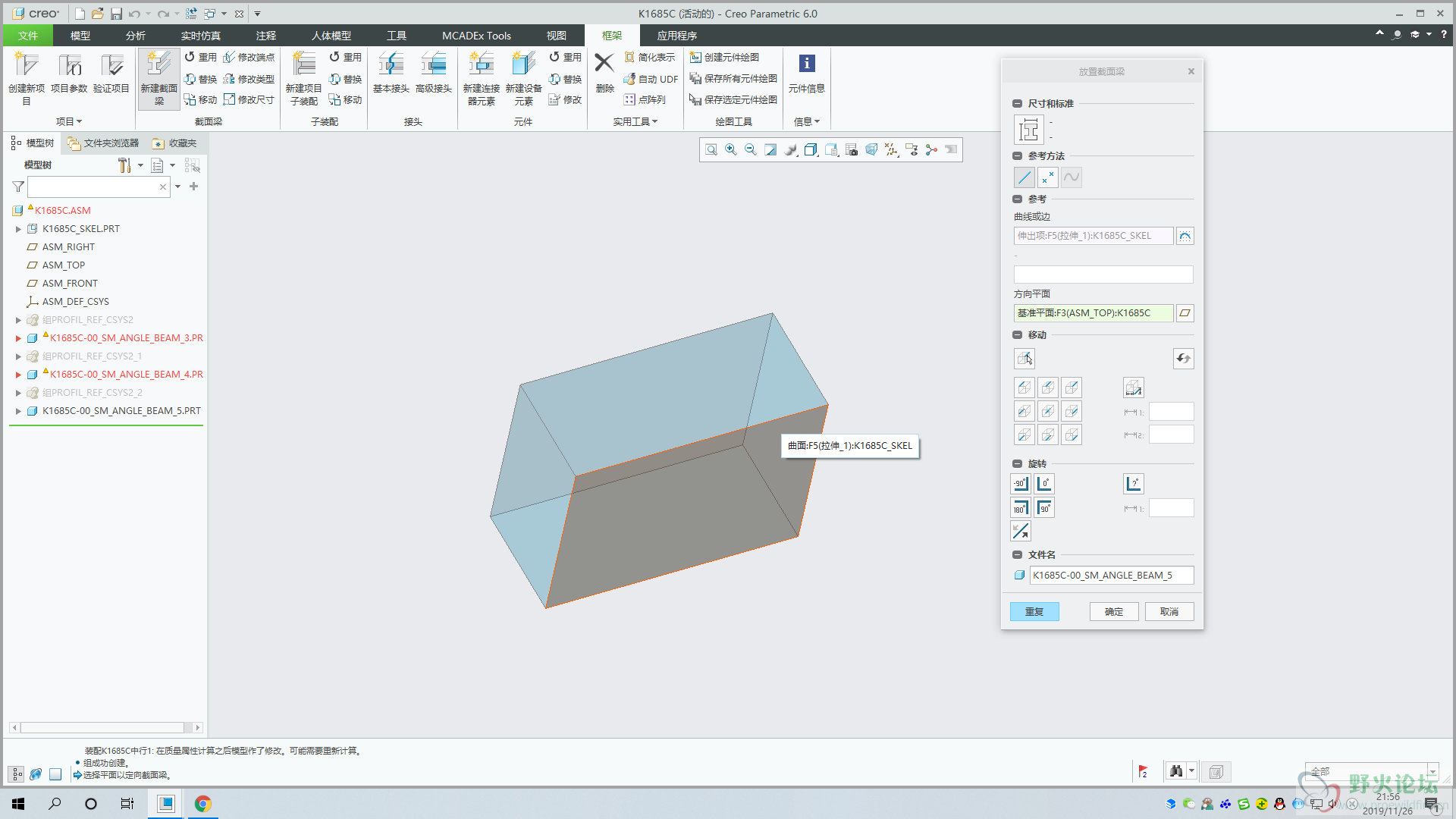Open Chrome from the Windows taskbar

point(202,804)
